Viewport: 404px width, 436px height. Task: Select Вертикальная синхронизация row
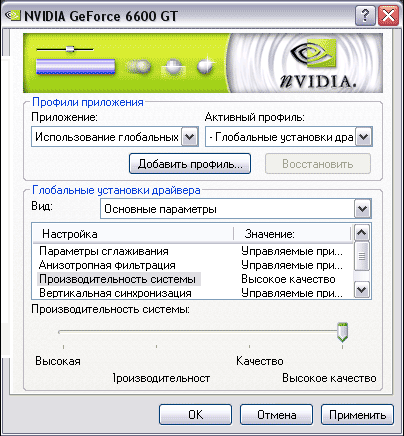click(x=193, y=293)
